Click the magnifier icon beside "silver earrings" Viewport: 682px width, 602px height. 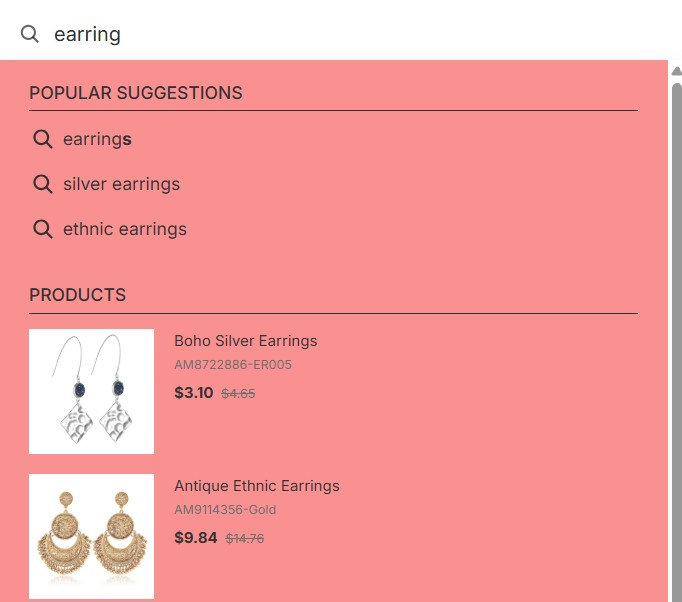(x=43, y=184)
